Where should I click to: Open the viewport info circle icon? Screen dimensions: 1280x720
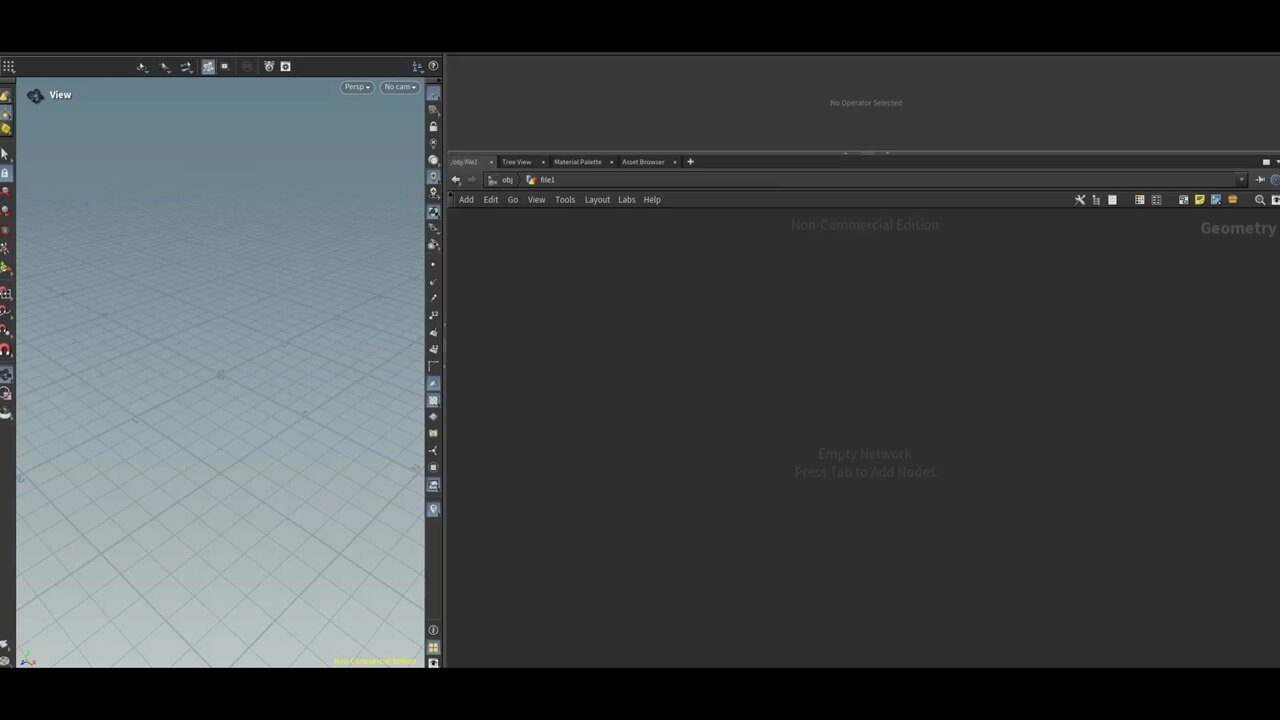click(433, 630)
